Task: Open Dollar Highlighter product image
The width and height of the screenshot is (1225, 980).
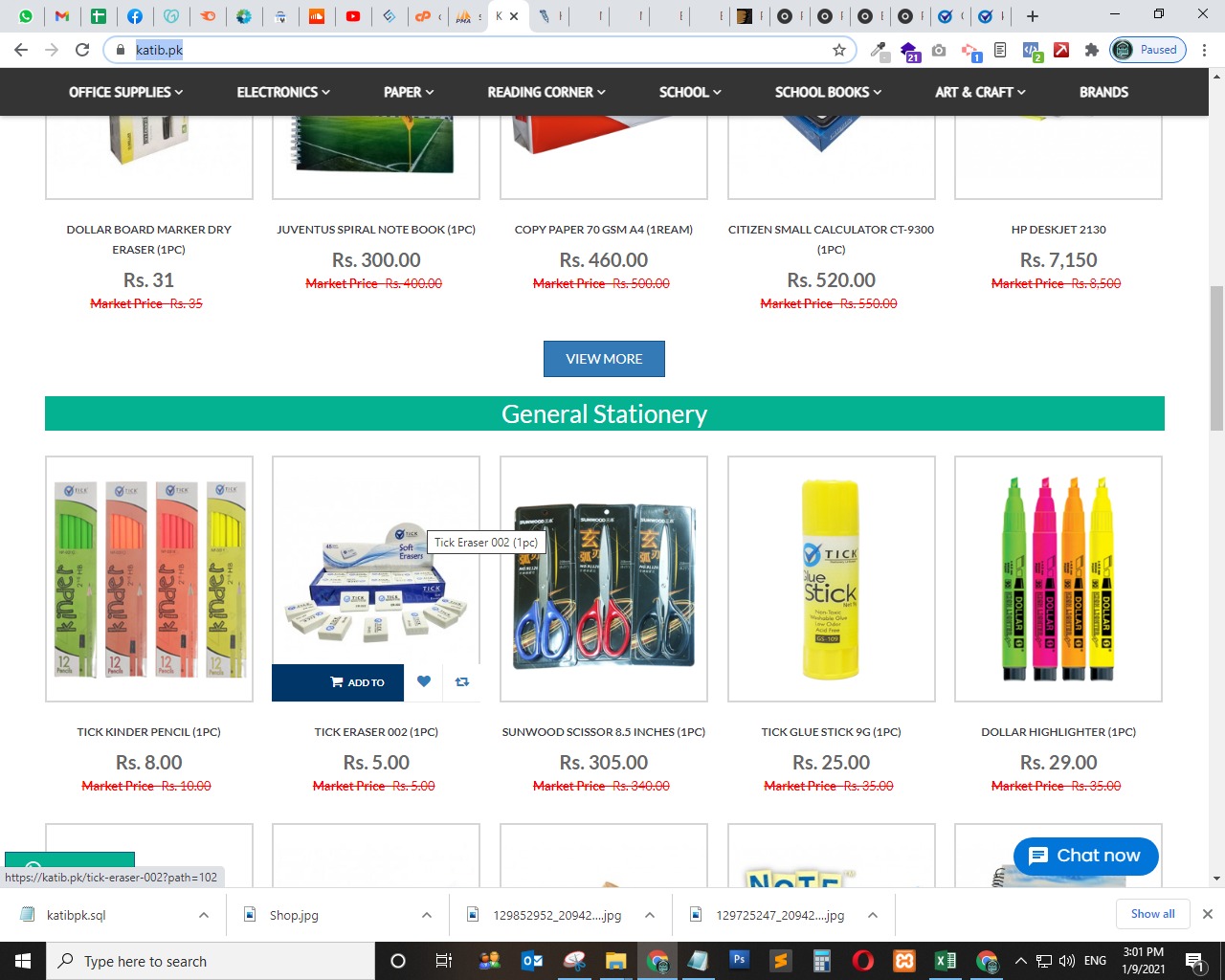Action: tap(1058, 579)
